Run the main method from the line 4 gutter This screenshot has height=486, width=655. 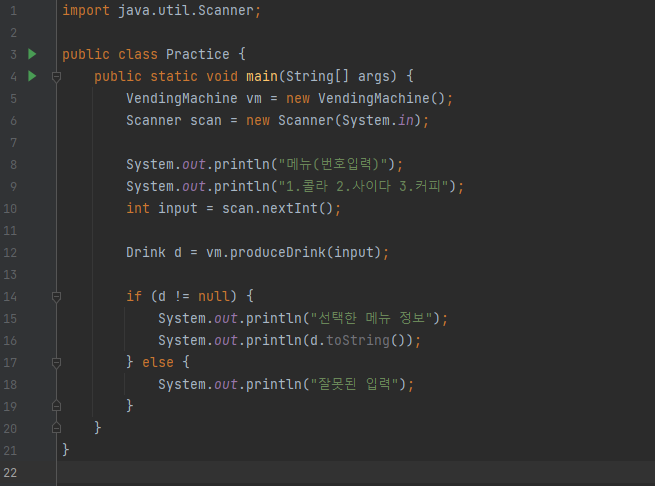pos(32,76)
